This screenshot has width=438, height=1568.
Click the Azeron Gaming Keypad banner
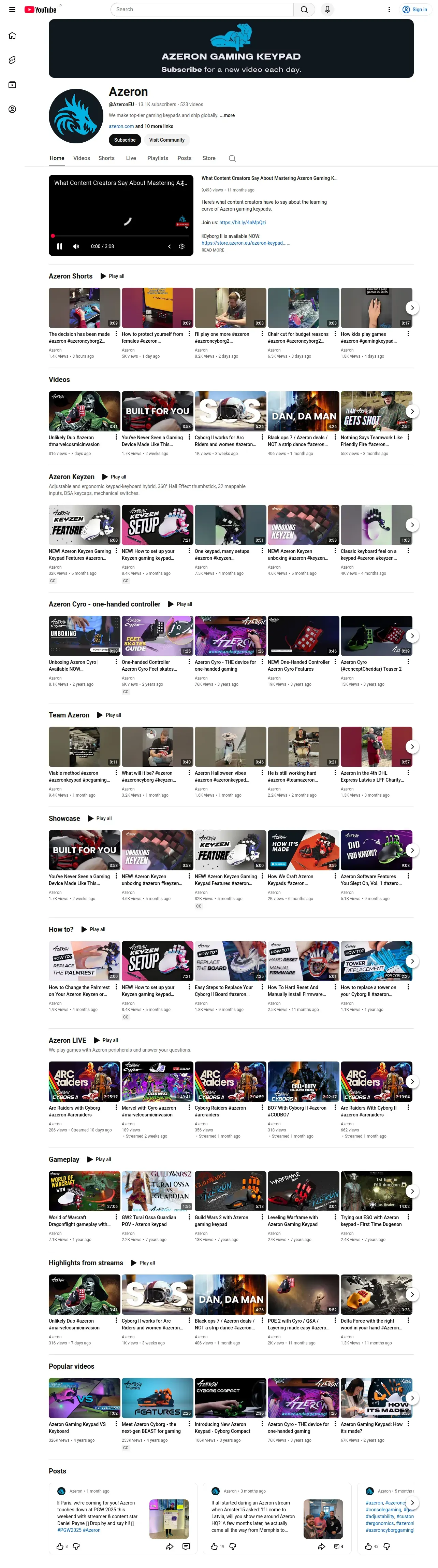click(x=231, y=49)
